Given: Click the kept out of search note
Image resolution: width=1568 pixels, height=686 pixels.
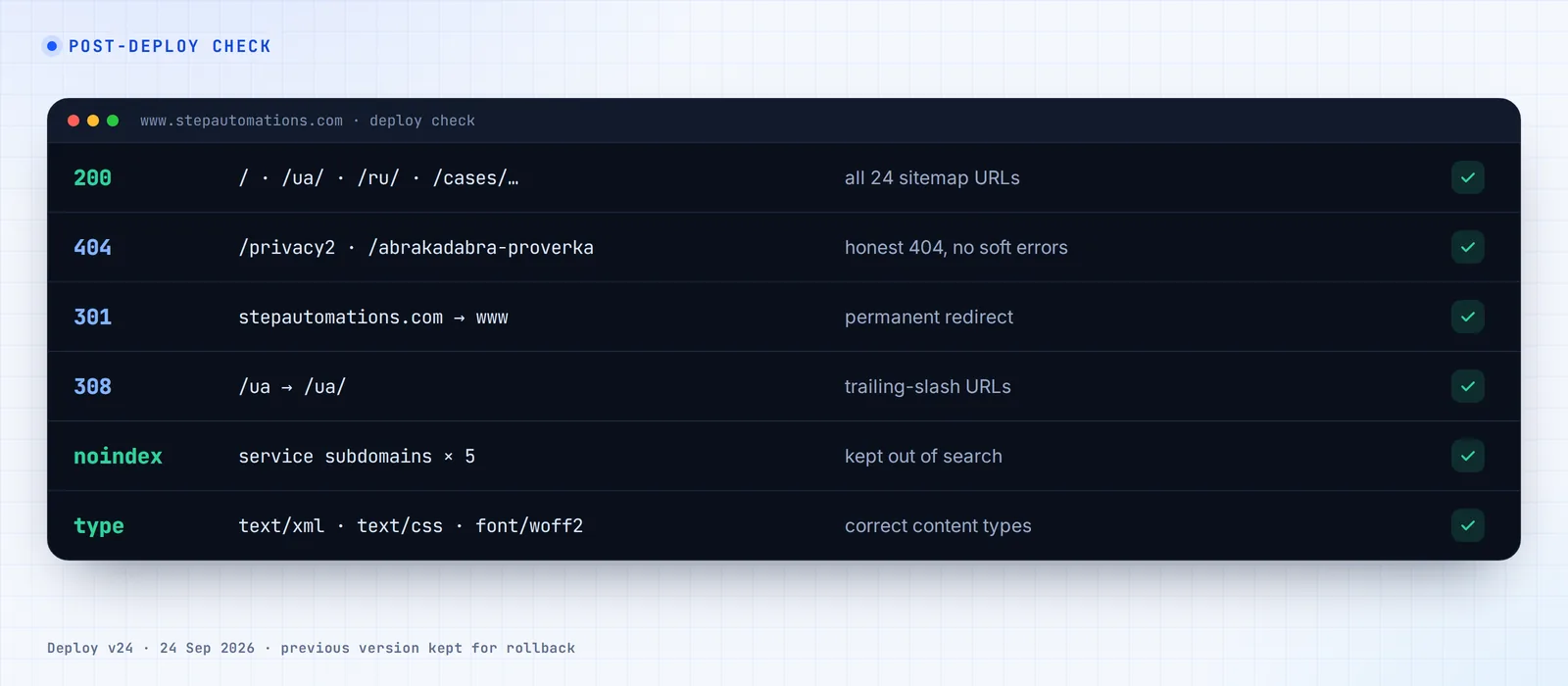Looking at the screenshot, I should pyautogui.click(x=923, y=457).
